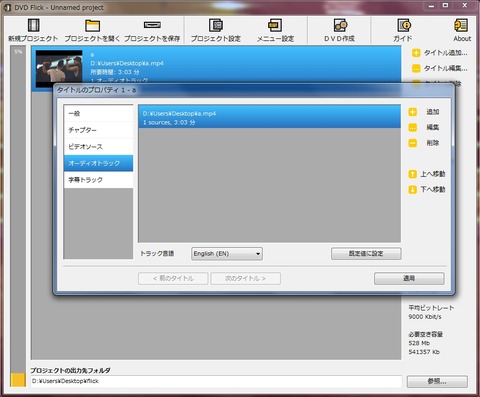Image resolution: width=480 pixels, height=397 pixels.
Task: Select the ビデオソース (Video sources) tab
Action: 98,147
